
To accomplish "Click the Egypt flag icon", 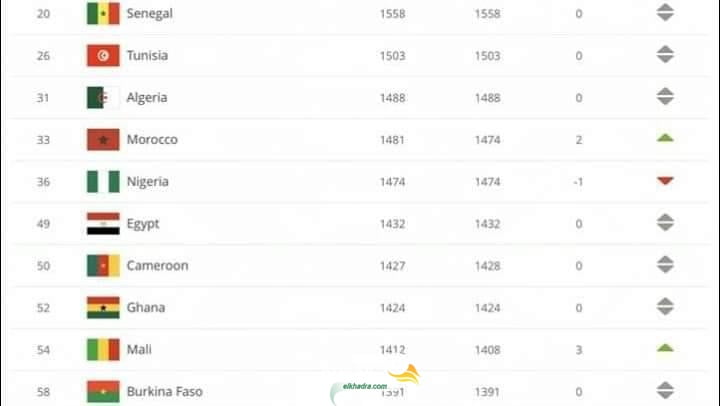I will 103,224.
